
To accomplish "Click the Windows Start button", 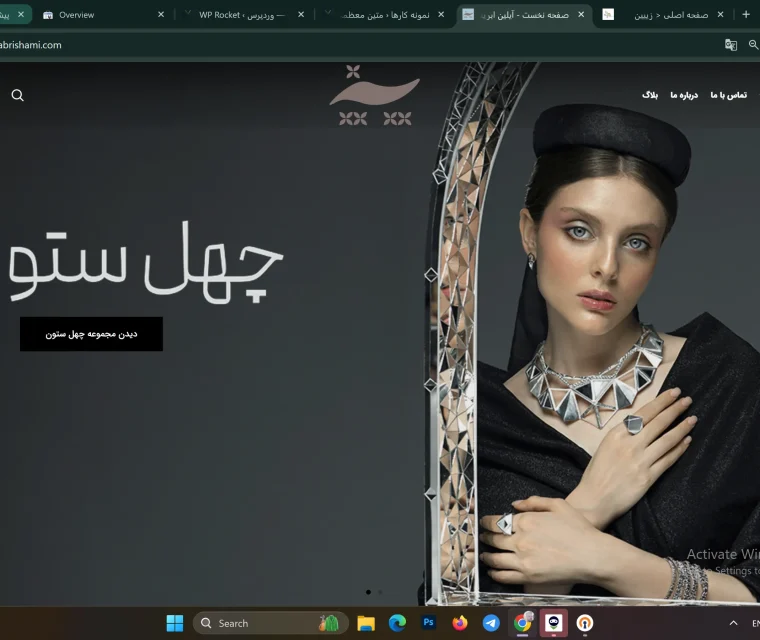I will (175, 623).
